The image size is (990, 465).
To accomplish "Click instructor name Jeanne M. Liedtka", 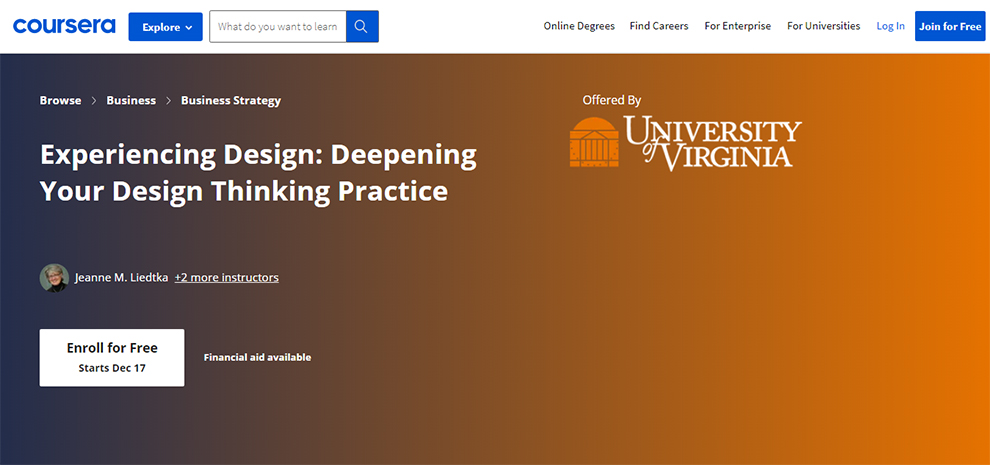I will click(121, 277).
